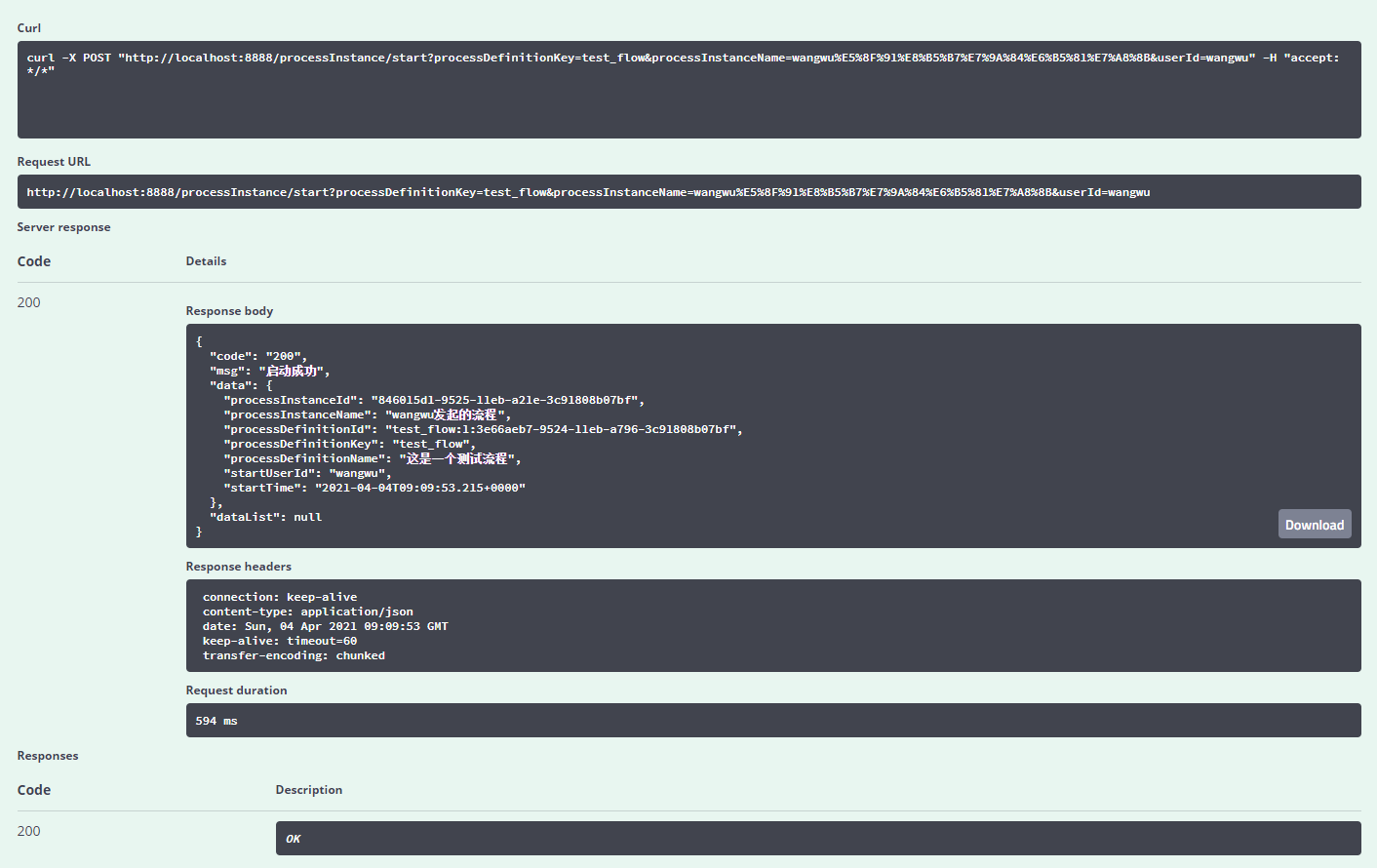Click the processInstanceId line in response JSON
1377x868 pixels.
pyautogui.click(x=433, y=400)
